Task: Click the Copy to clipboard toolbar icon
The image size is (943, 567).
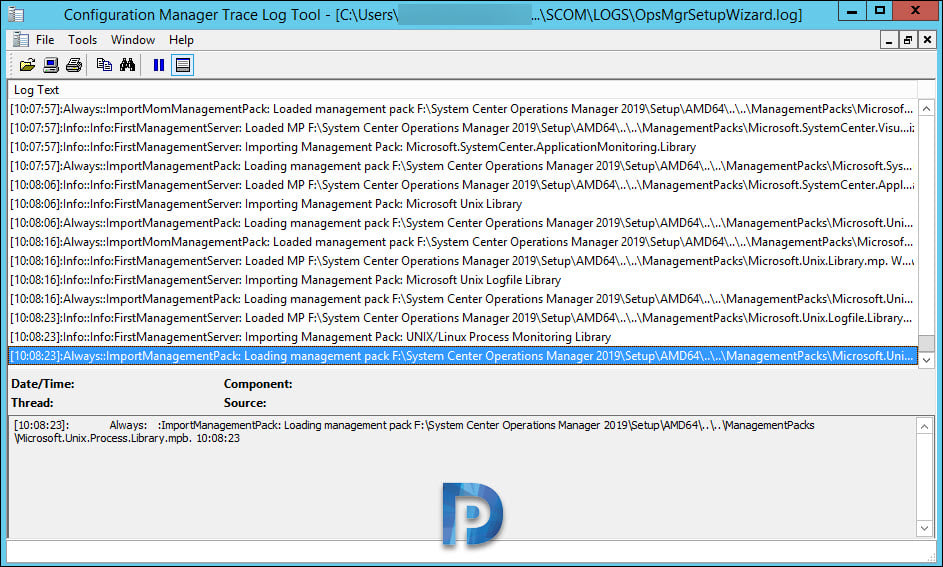Action: click(x=104, y=65)
